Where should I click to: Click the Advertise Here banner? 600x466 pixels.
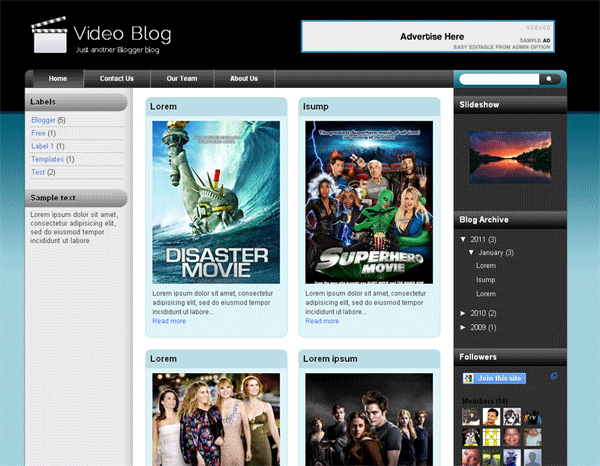428,37
